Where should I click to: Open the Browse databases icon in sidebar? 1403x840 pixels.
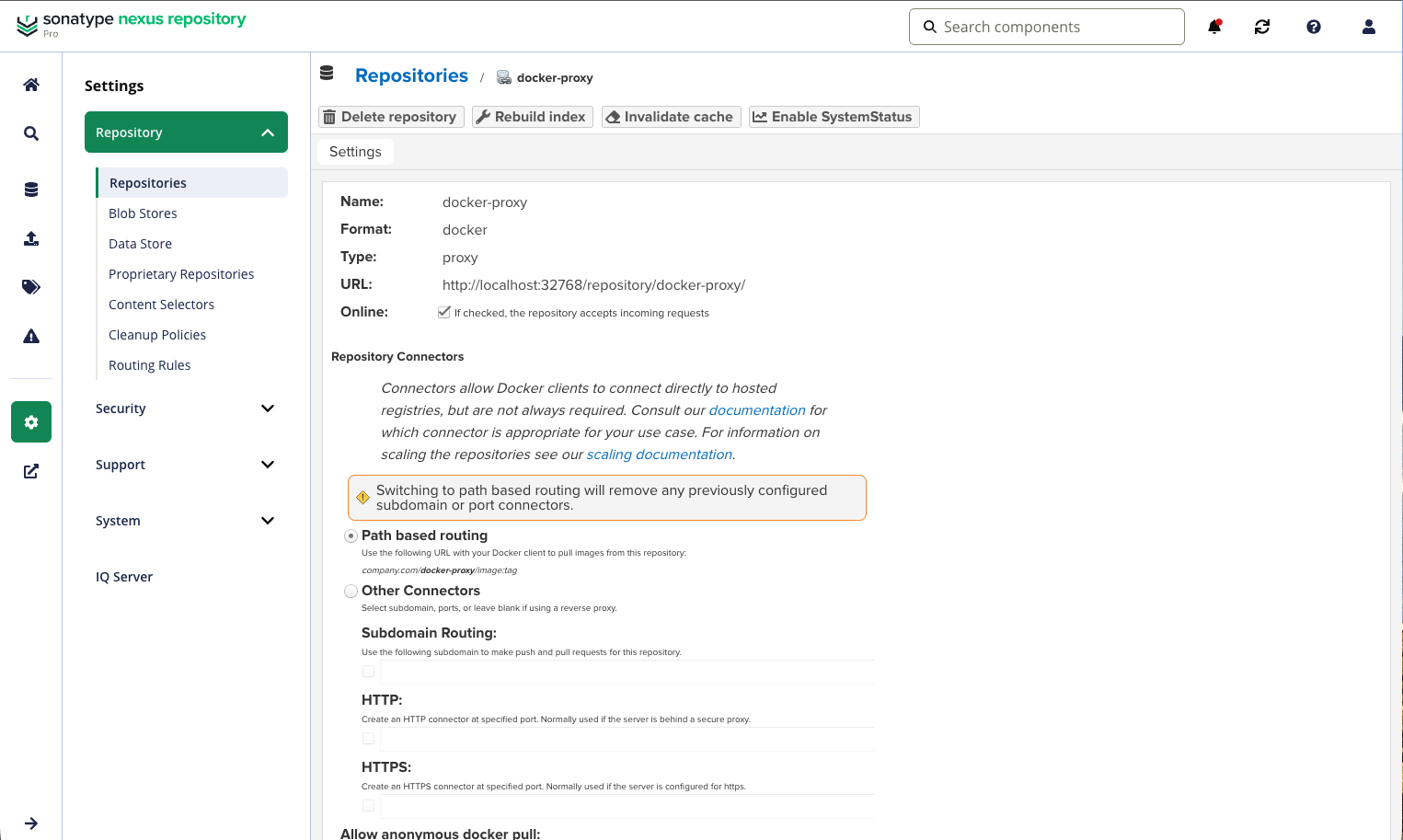pyautogui.click(x=30, y=189)
